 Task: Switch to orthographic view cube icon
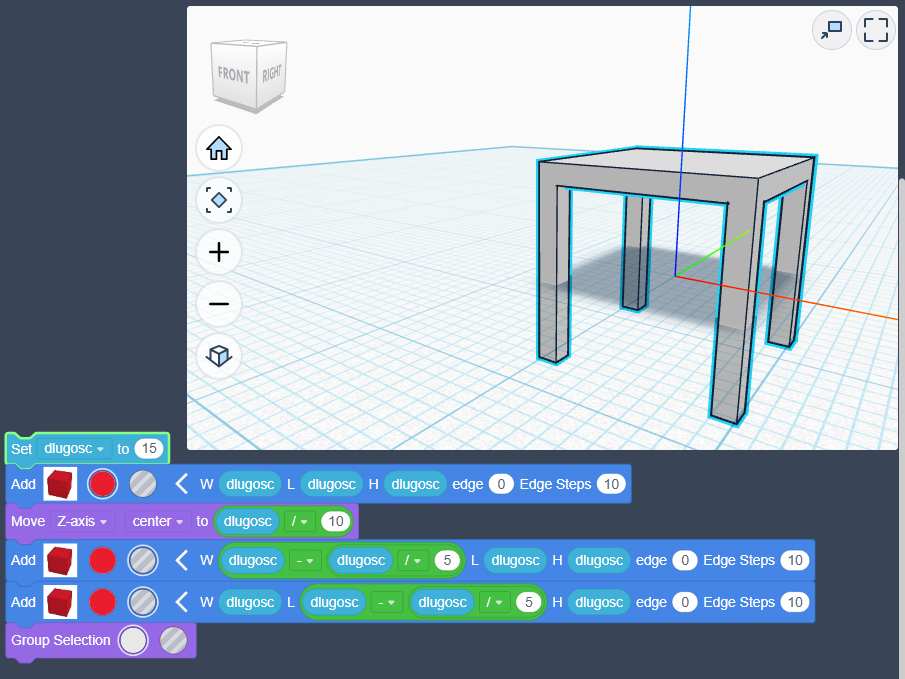coord(219,356)
